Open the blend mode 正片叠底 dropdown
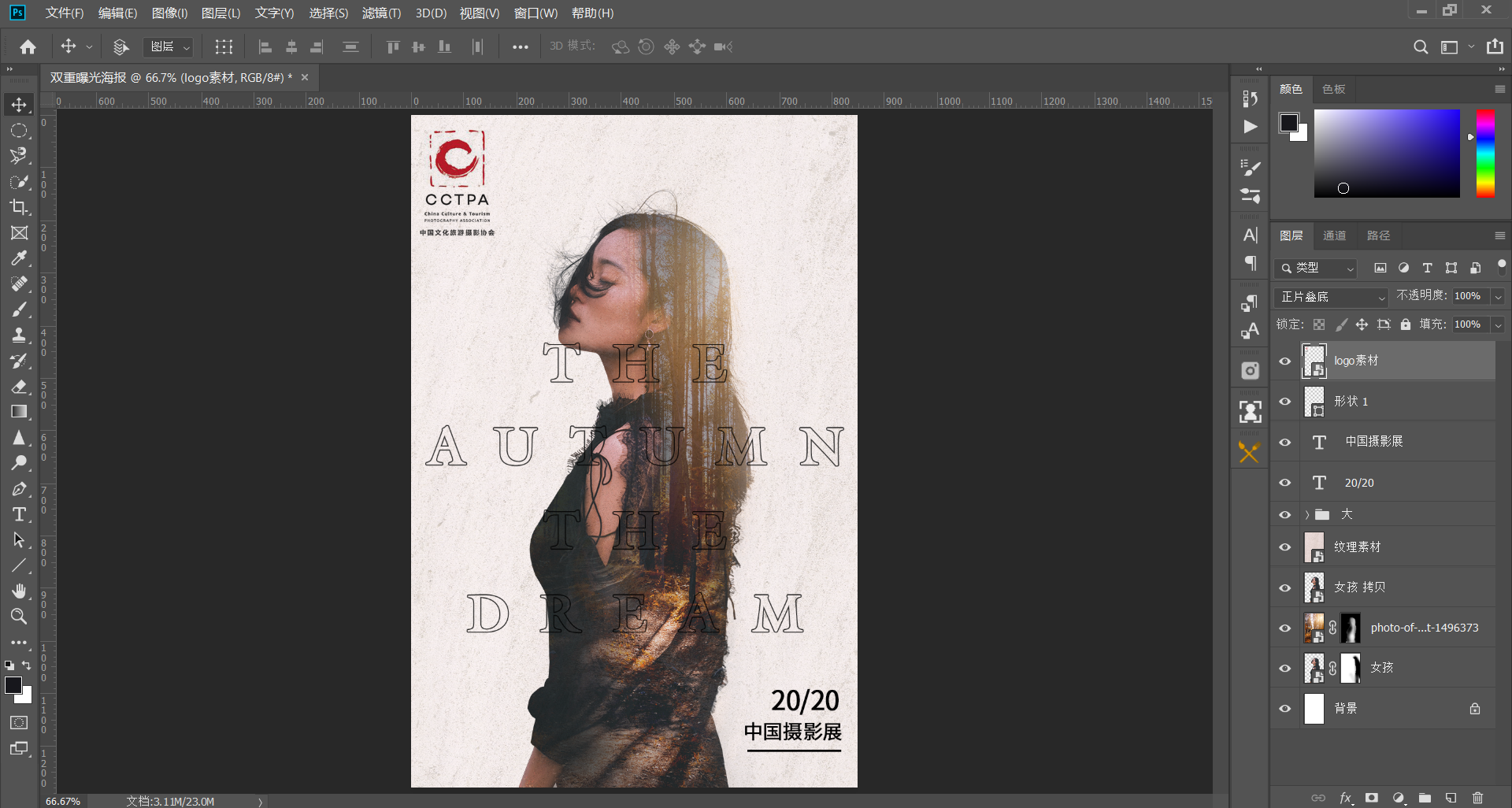1512x808 pixels. [x=1331, y=297]
